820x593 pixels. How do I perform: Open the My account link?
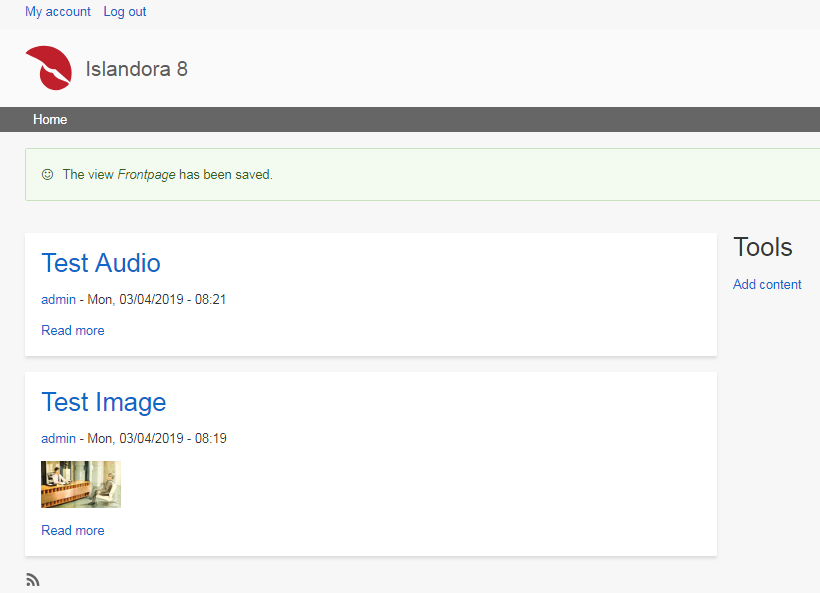tap(57, 11)
